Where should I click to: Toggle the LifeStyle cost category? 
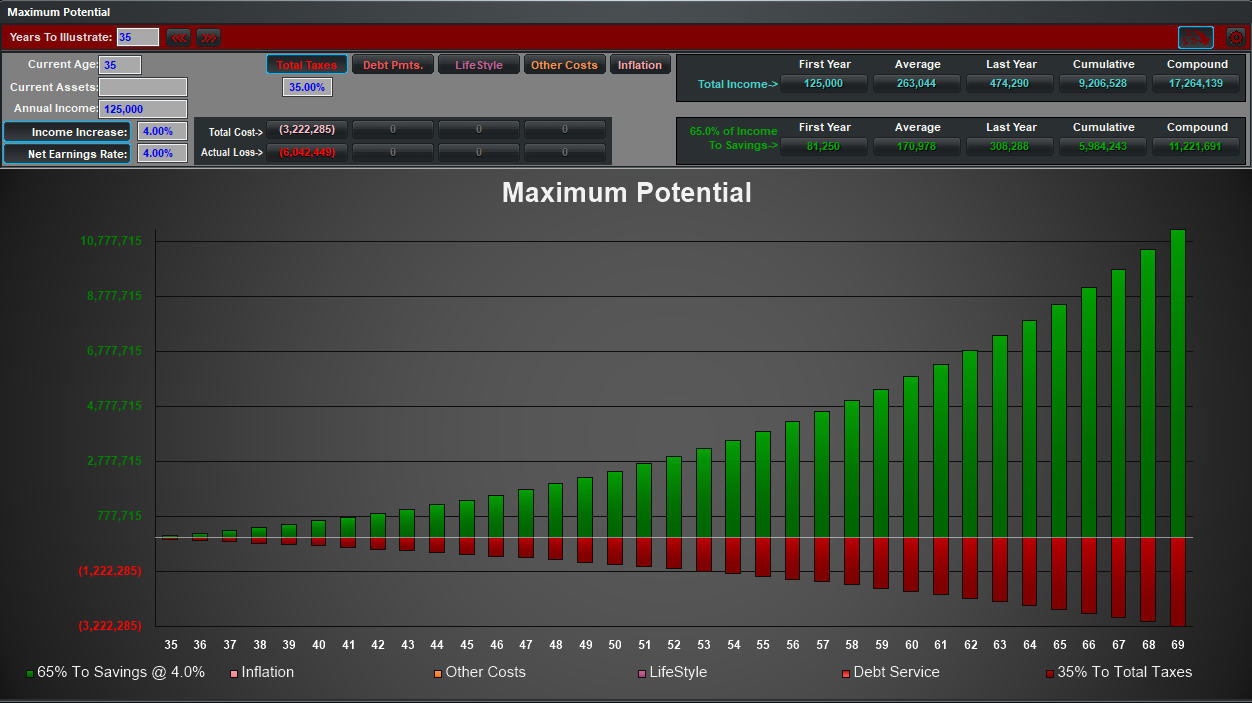click(x=479, y=65)
